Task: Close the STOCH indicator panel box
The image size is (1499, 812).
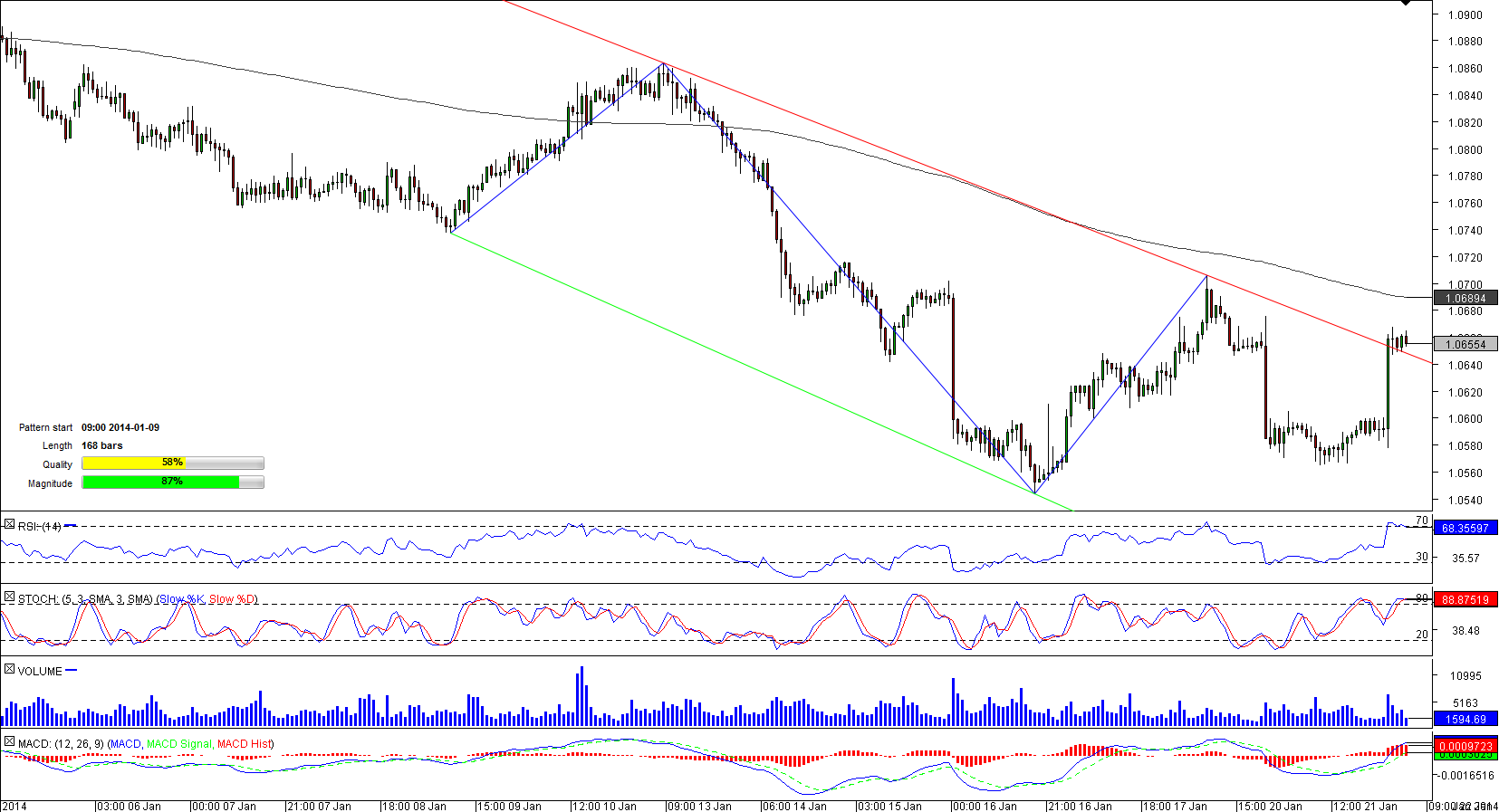Action: click(x=9, y=597)
